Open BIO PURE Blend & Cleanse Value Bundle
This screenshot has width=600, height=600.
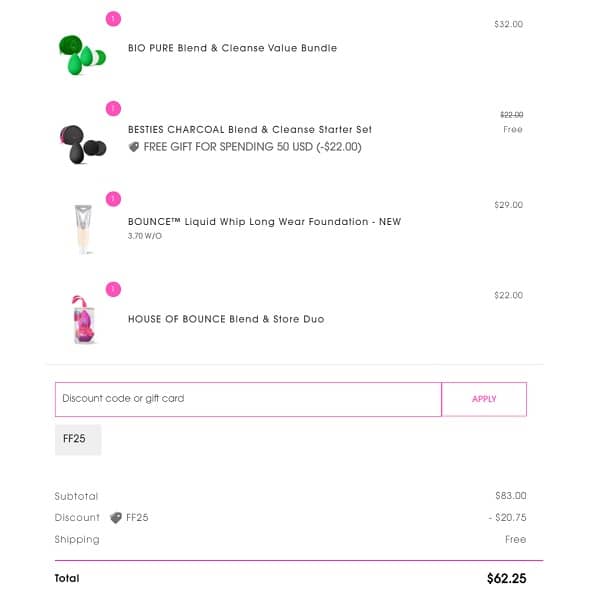(232, 48)
